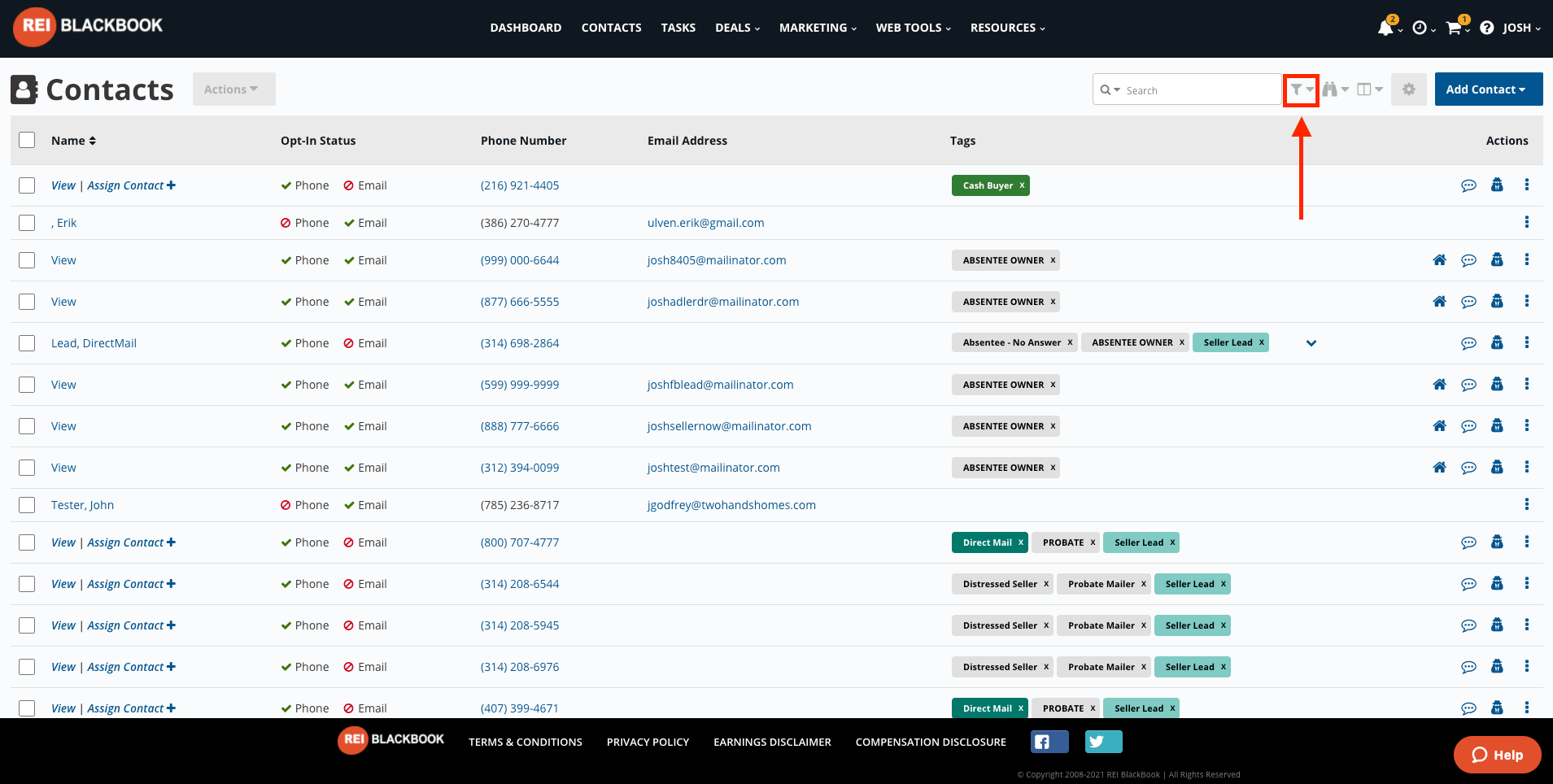Toggle the select-all checkbox in table header
The height and width of the screenshot is (784, 1553).
coord(27,140)
